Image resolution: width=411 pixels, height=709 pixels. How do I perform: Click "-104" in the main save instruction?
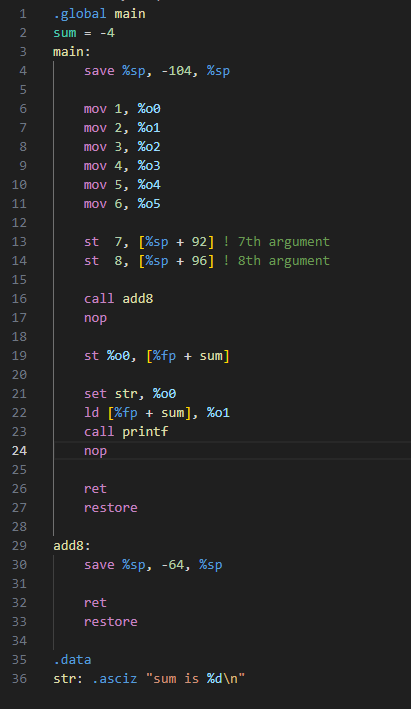tap(176, 71)
